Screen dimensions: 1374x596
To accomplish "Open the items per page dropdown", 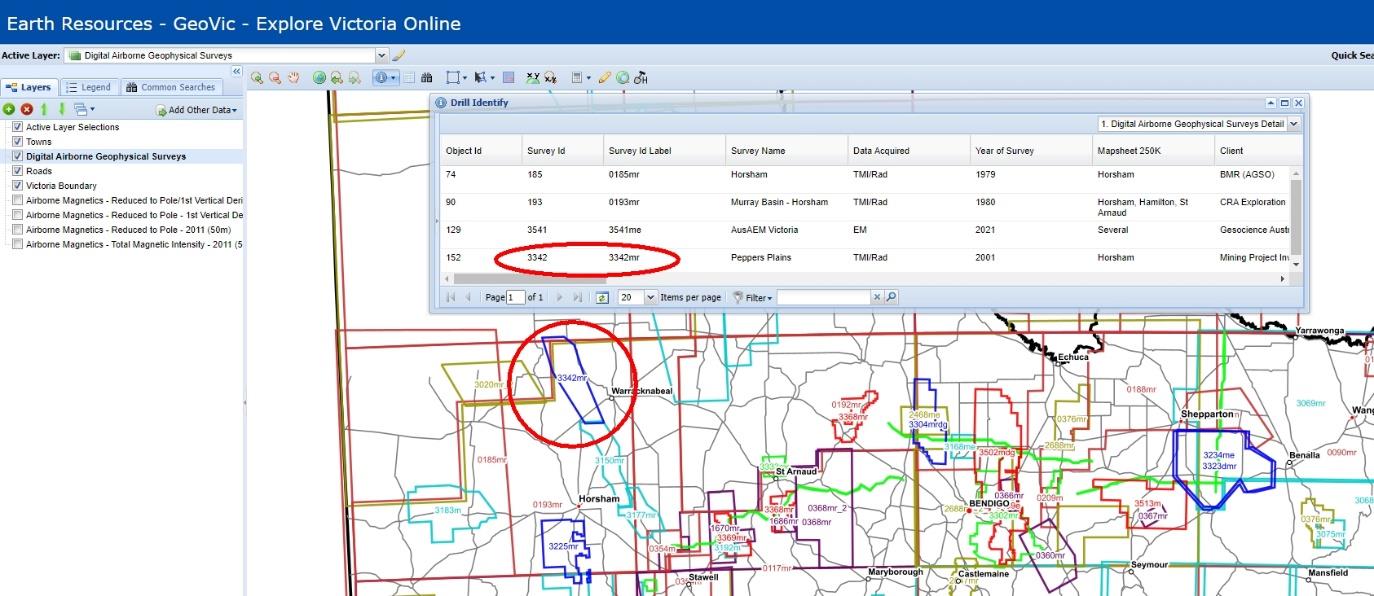I will (x=651, y=297).
